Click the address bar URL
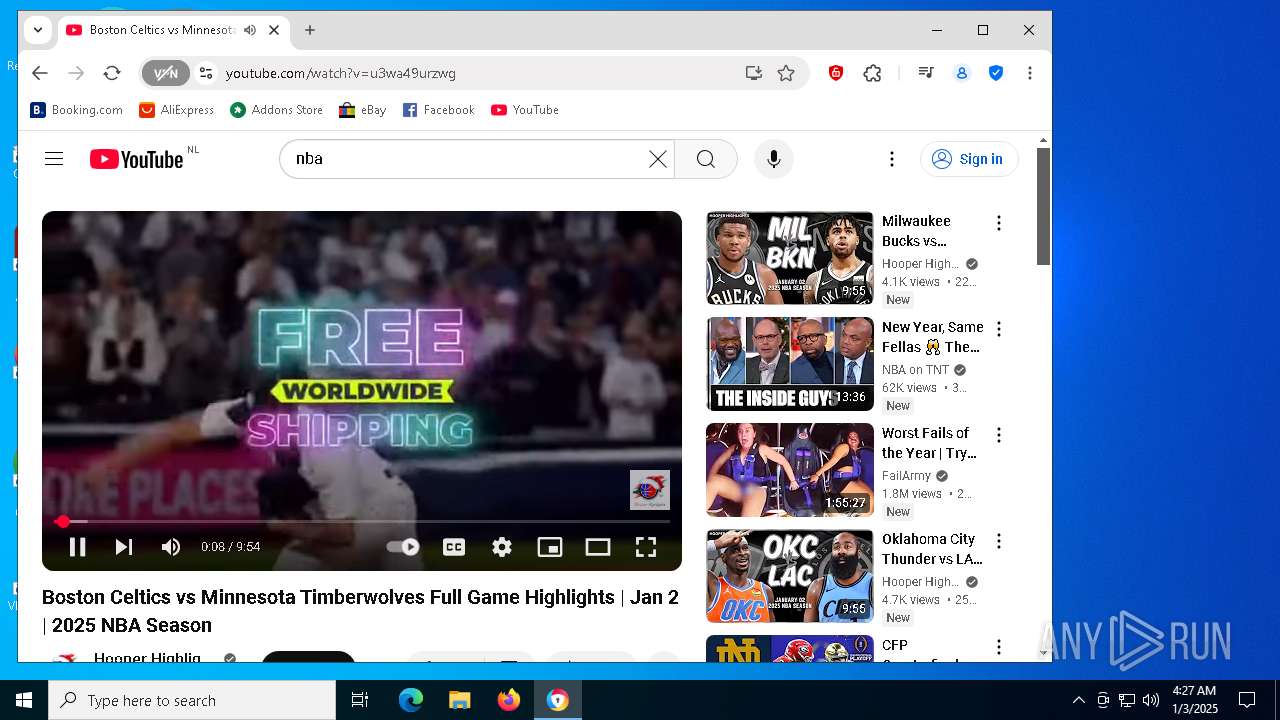 (341, 73)
